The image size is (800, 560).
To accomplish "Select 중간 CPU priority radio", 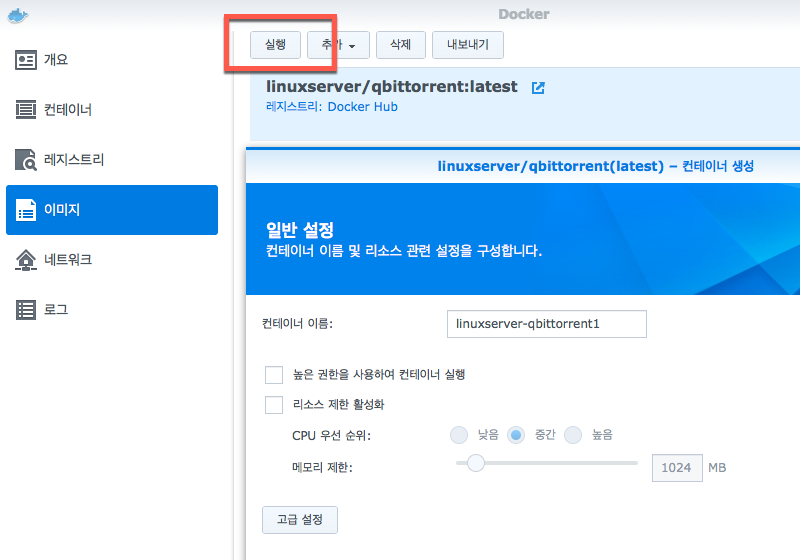I will tap(516, 435).
